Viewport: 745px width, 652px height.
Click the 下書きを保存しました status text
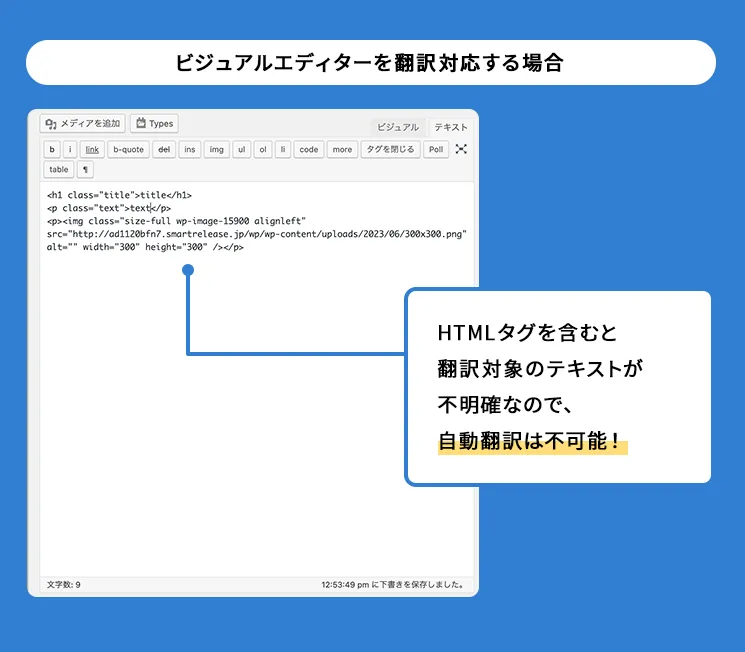[392, 585]
